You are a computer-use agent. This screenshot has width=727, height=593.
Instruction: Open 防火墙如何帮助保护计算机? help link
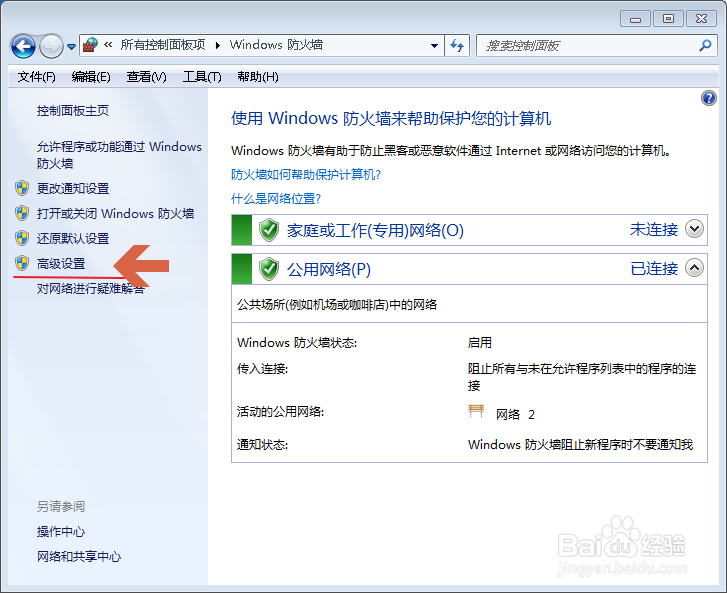(306, 175)
